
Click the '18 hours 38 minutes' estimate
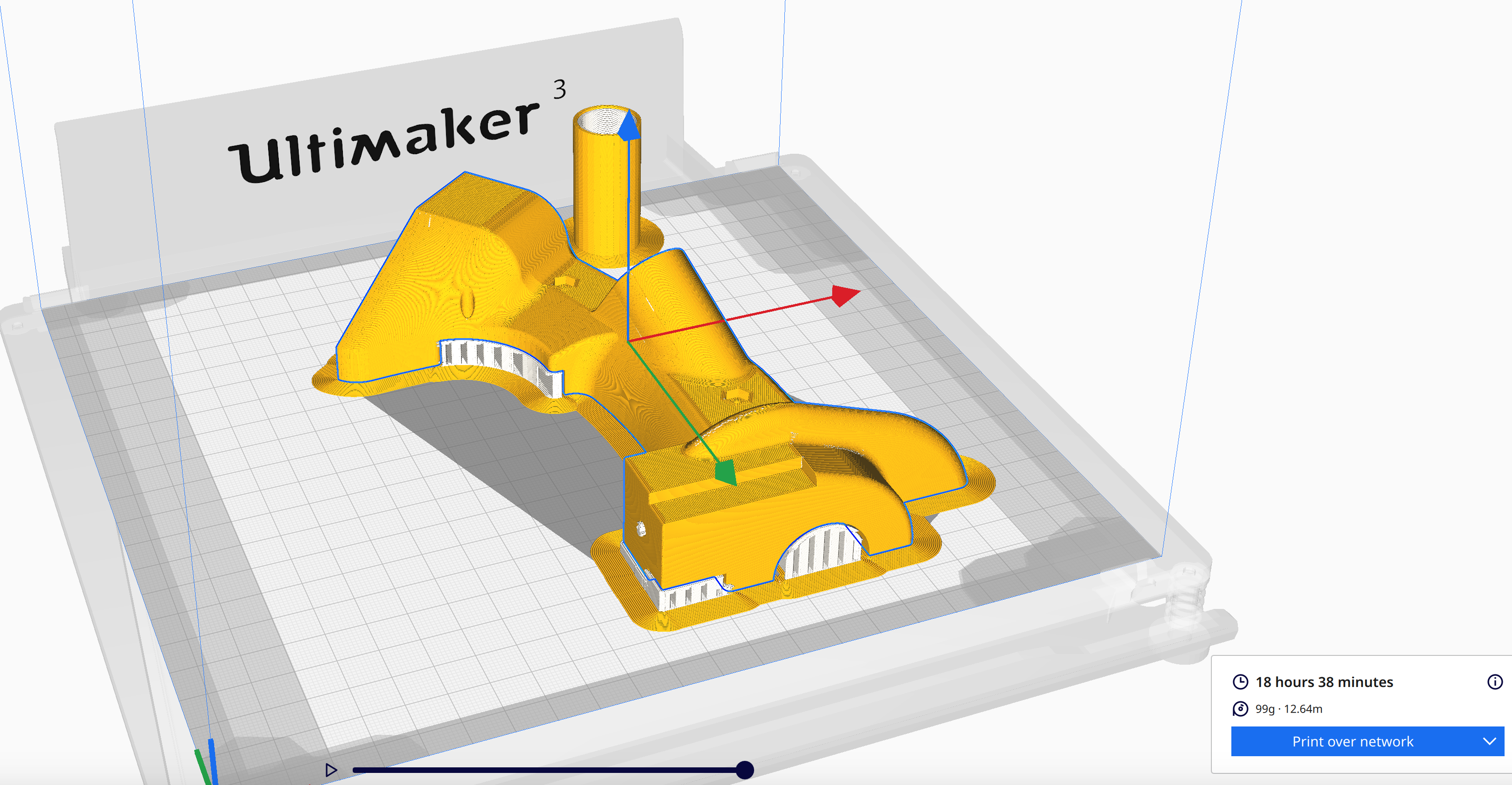pos(1324,682)
